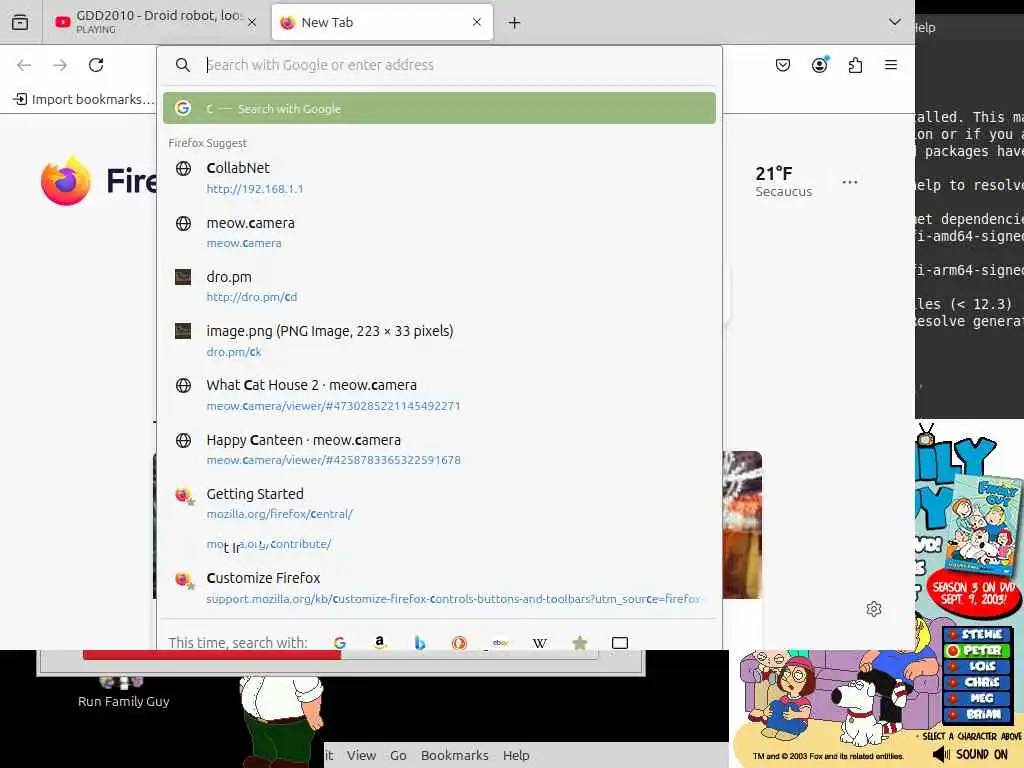Expand the List all tabs chevron

click(895, 22)
